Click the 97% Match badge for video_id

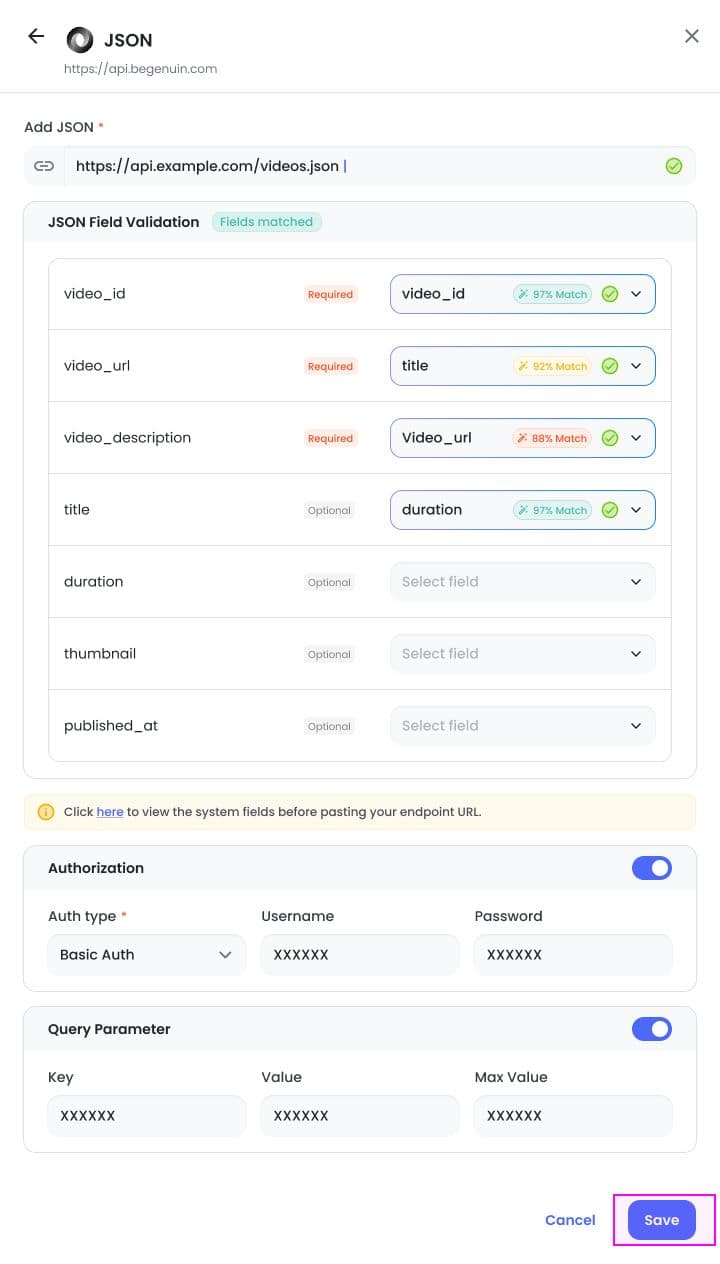552,294
